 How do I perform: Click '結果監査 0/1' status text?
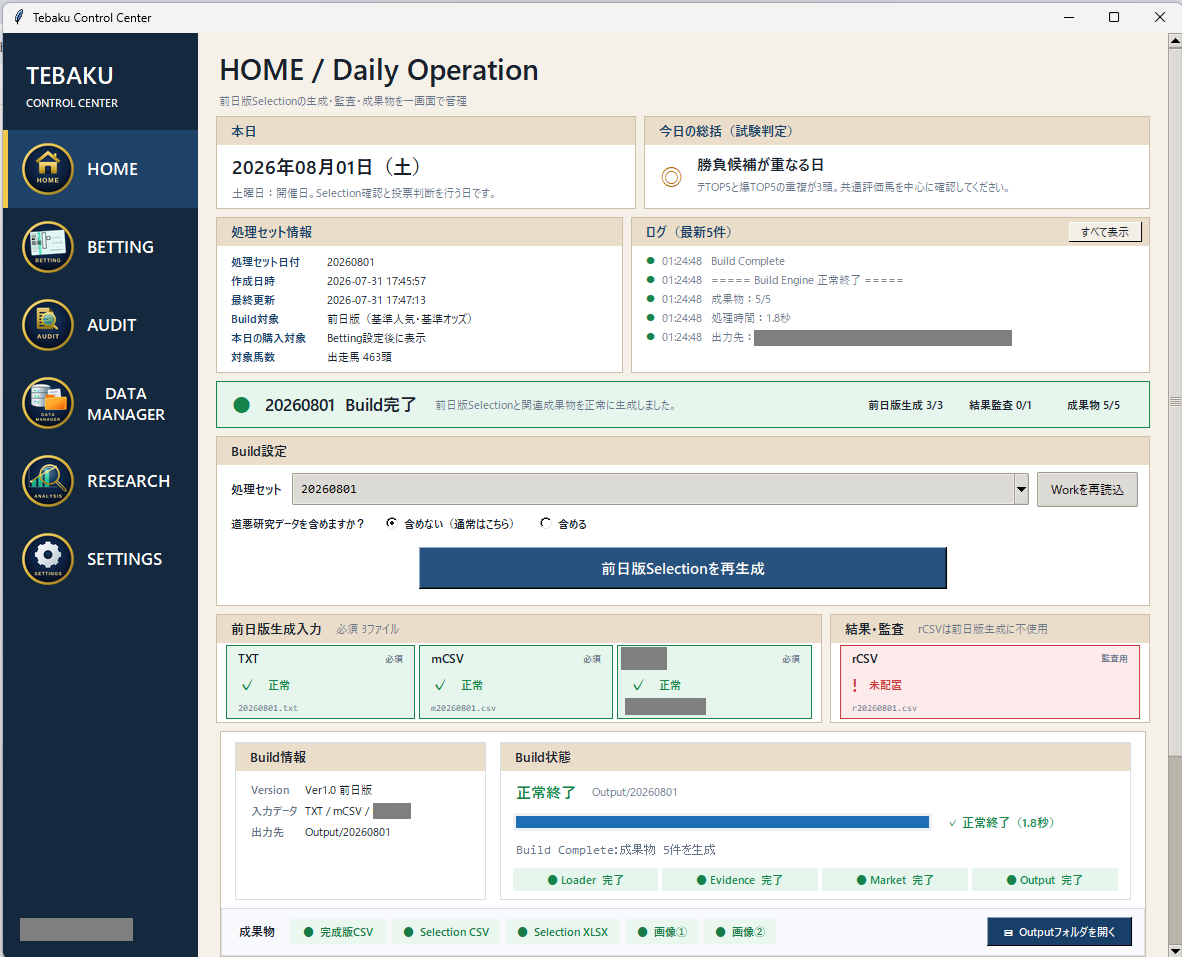(x=1000, y=405)
